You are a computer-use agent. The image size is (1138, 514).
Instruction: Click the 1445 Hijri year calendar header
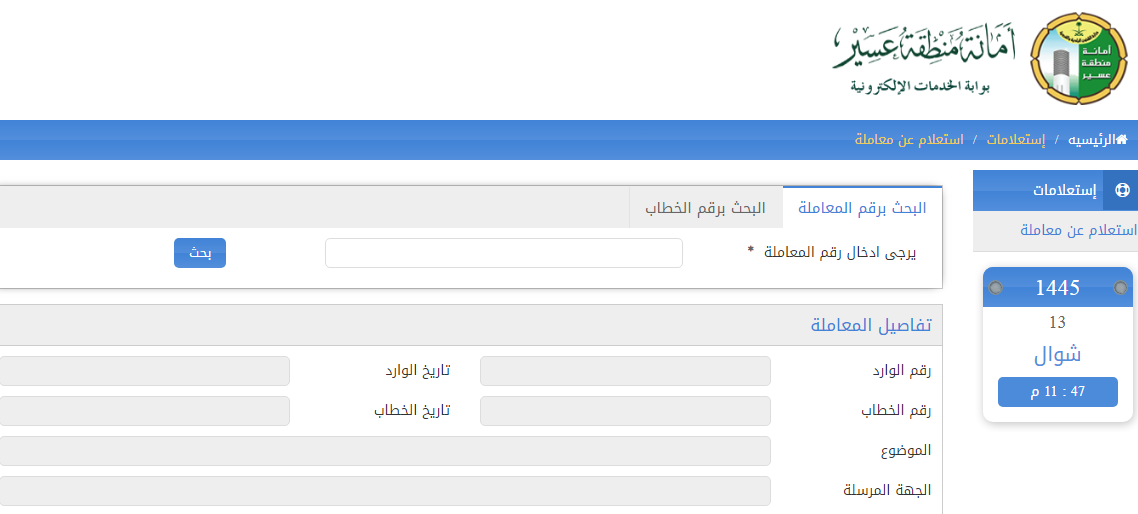click(1057, 288)
